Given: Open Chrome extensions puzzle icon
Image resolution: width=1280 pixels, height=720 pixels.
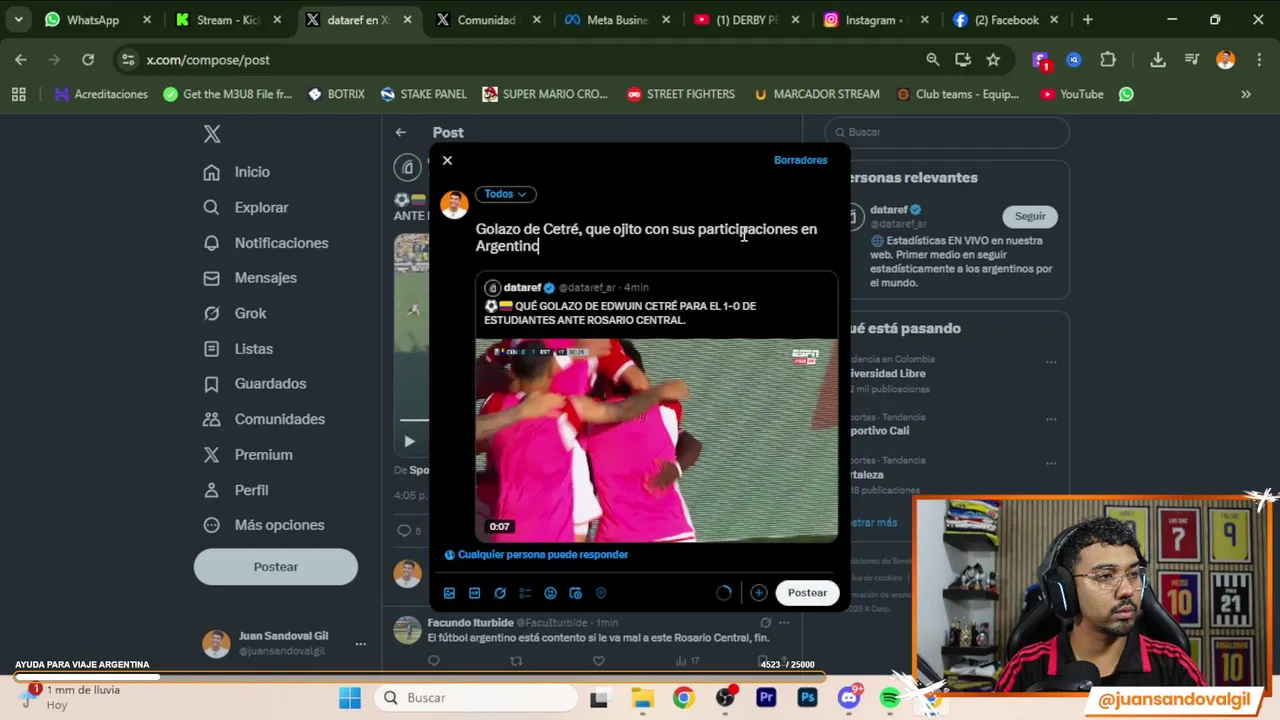Looking at the screenshot, I should point(1108,60).
